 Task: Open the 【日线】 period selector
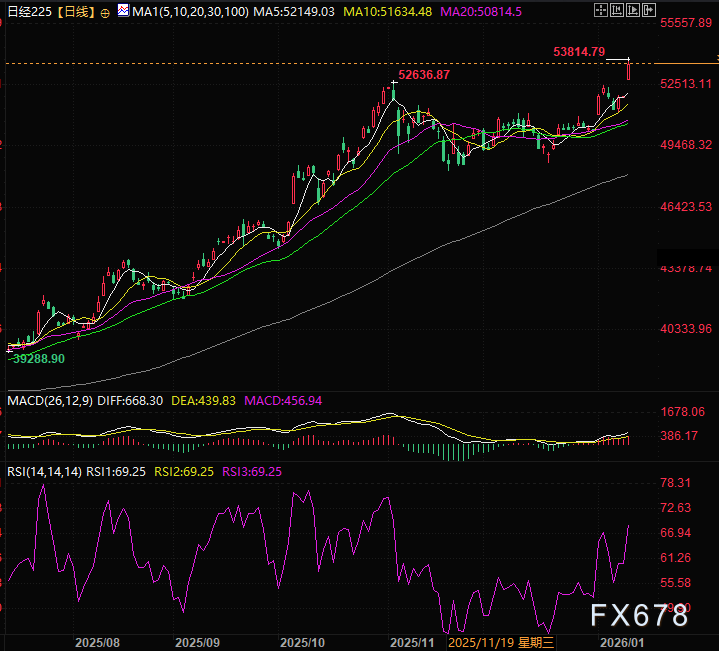[x=76, y=11]
